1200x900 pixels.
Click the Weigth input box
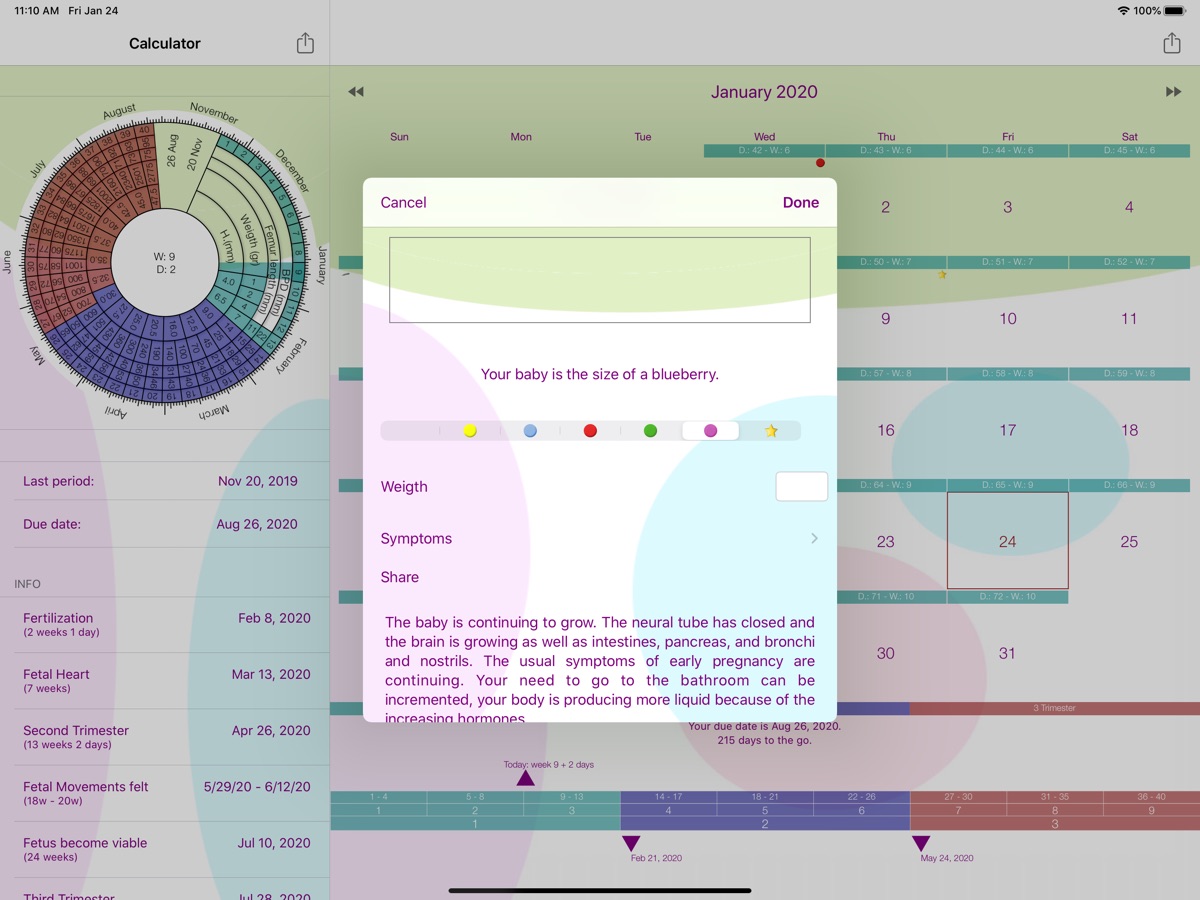pyautogui.click(x=801, y=487)
